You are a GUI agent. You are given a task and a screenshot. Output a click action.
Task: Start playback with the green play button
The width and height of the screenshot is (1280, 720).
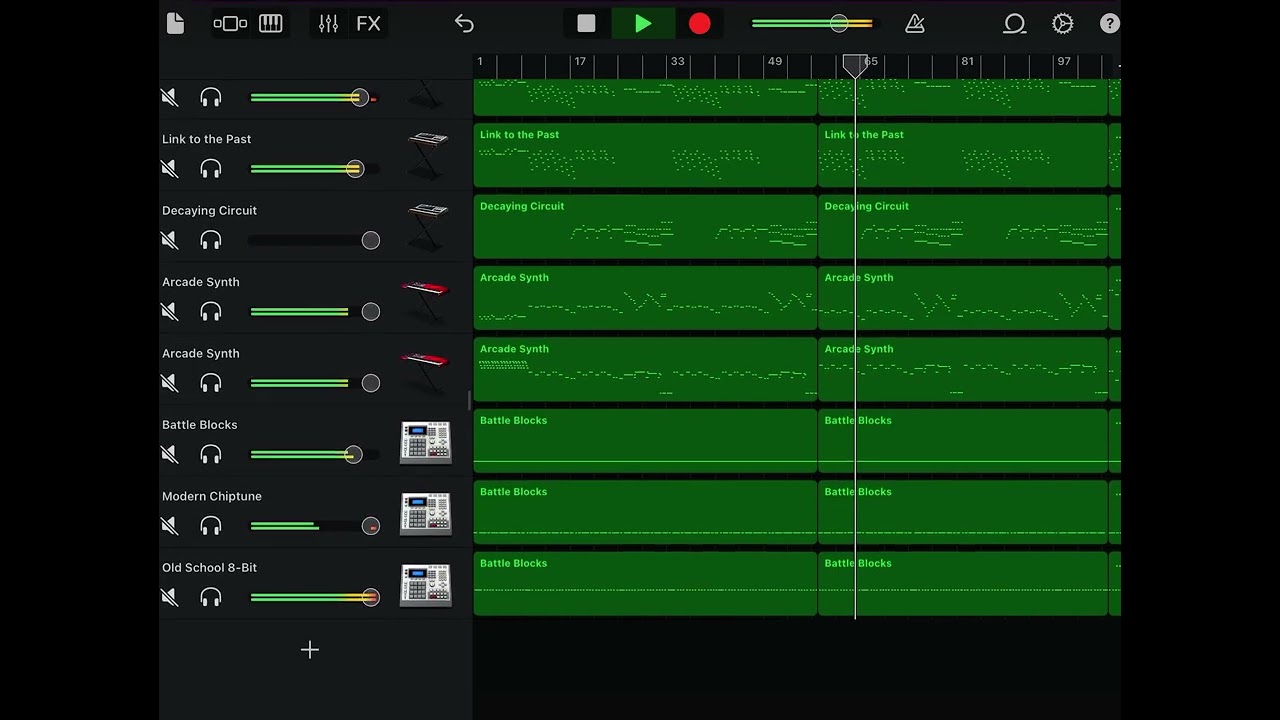pyautogui.click(x=643, y=23)
